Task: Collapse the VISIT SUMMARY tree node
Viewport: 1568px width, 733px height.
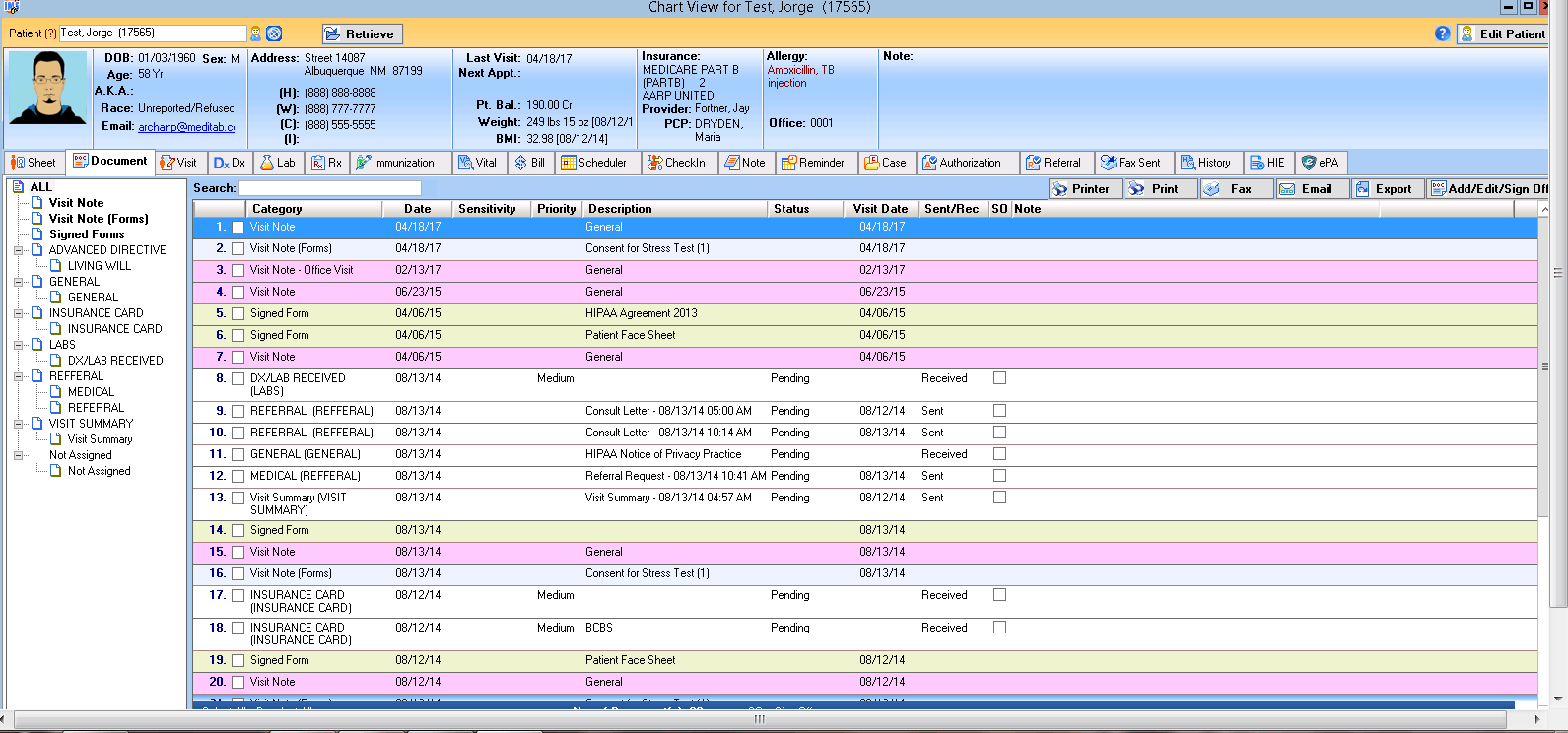Action: pos(18,424)
